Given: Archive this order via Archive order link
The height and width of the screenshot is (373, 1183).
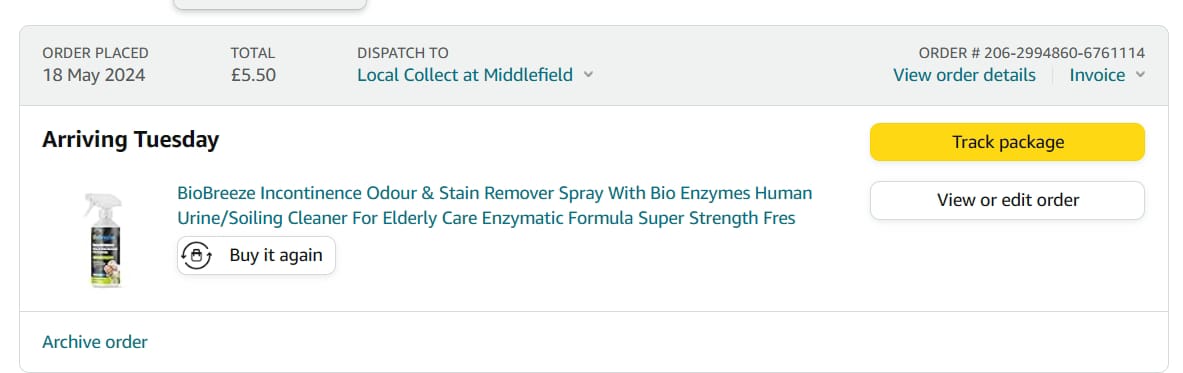Looking at the screenshot, I should 95,342.
